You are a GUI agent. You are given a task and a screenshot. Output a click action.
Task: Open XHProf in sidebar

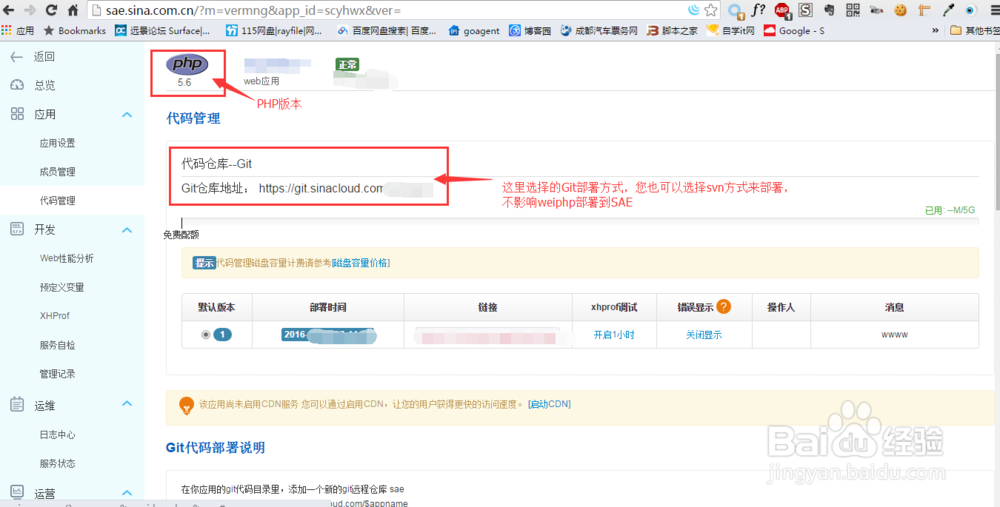pos(54,316)
